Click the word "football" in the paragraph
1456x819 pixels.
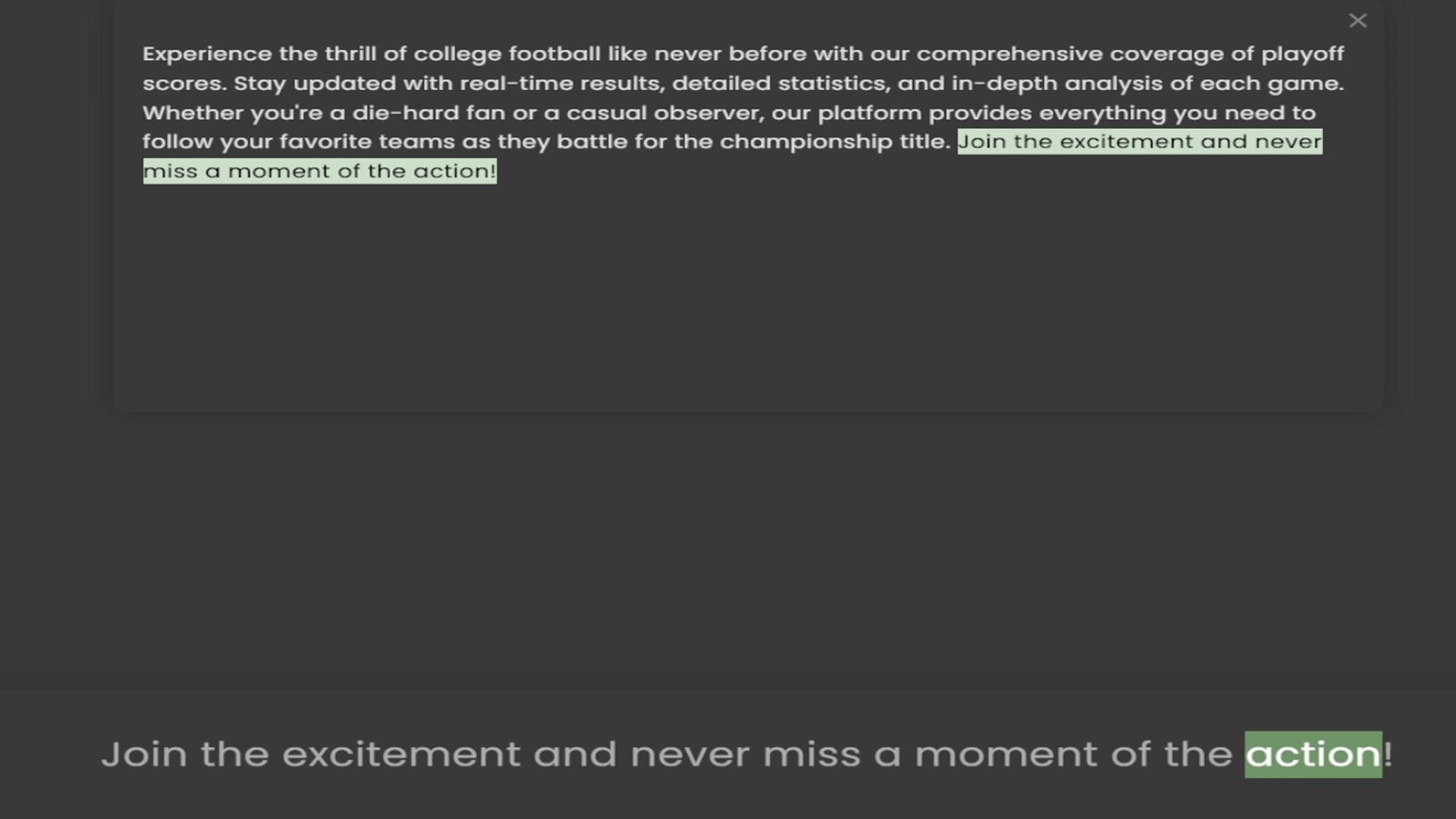pyautogui.click(x=554, y=55)
